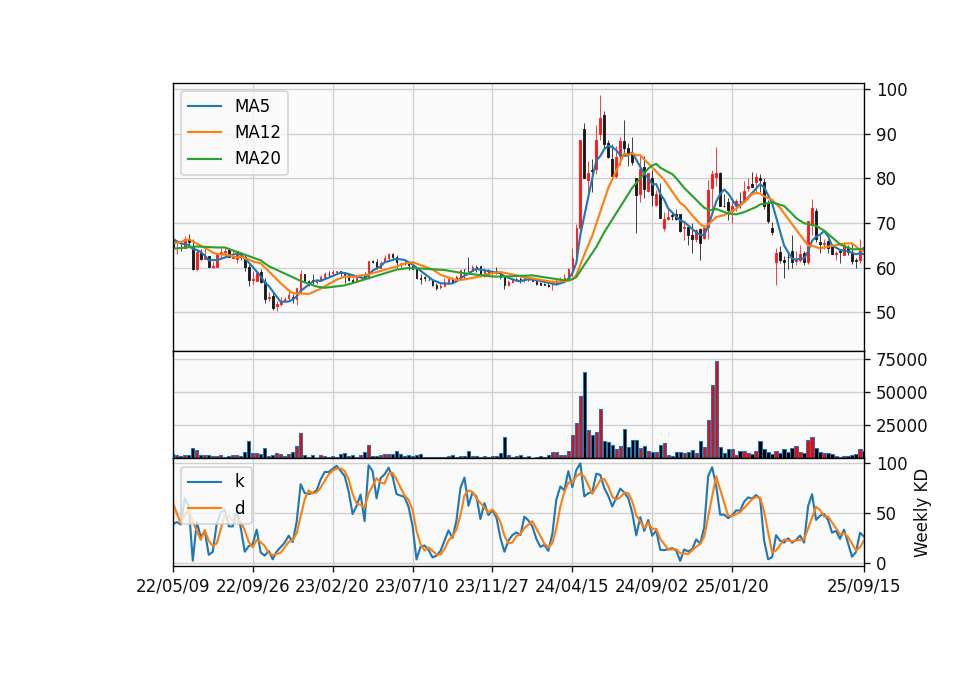This screenshot has width=960, height=690.
Task: Click the price axis label 70
Action: tap(887, 224)
